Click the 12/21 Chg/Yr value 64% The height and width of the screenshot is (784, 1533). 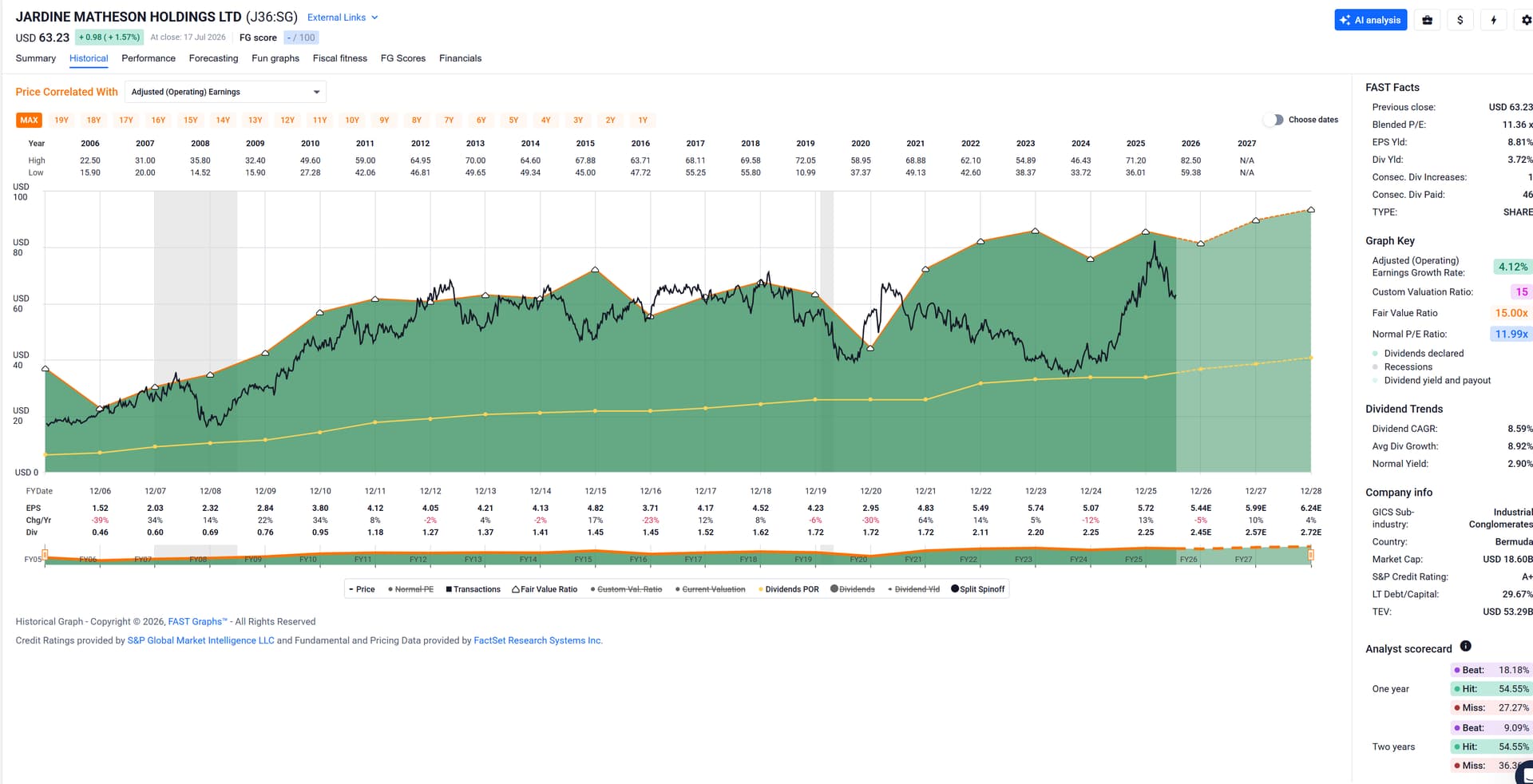(x=925, y=521)
